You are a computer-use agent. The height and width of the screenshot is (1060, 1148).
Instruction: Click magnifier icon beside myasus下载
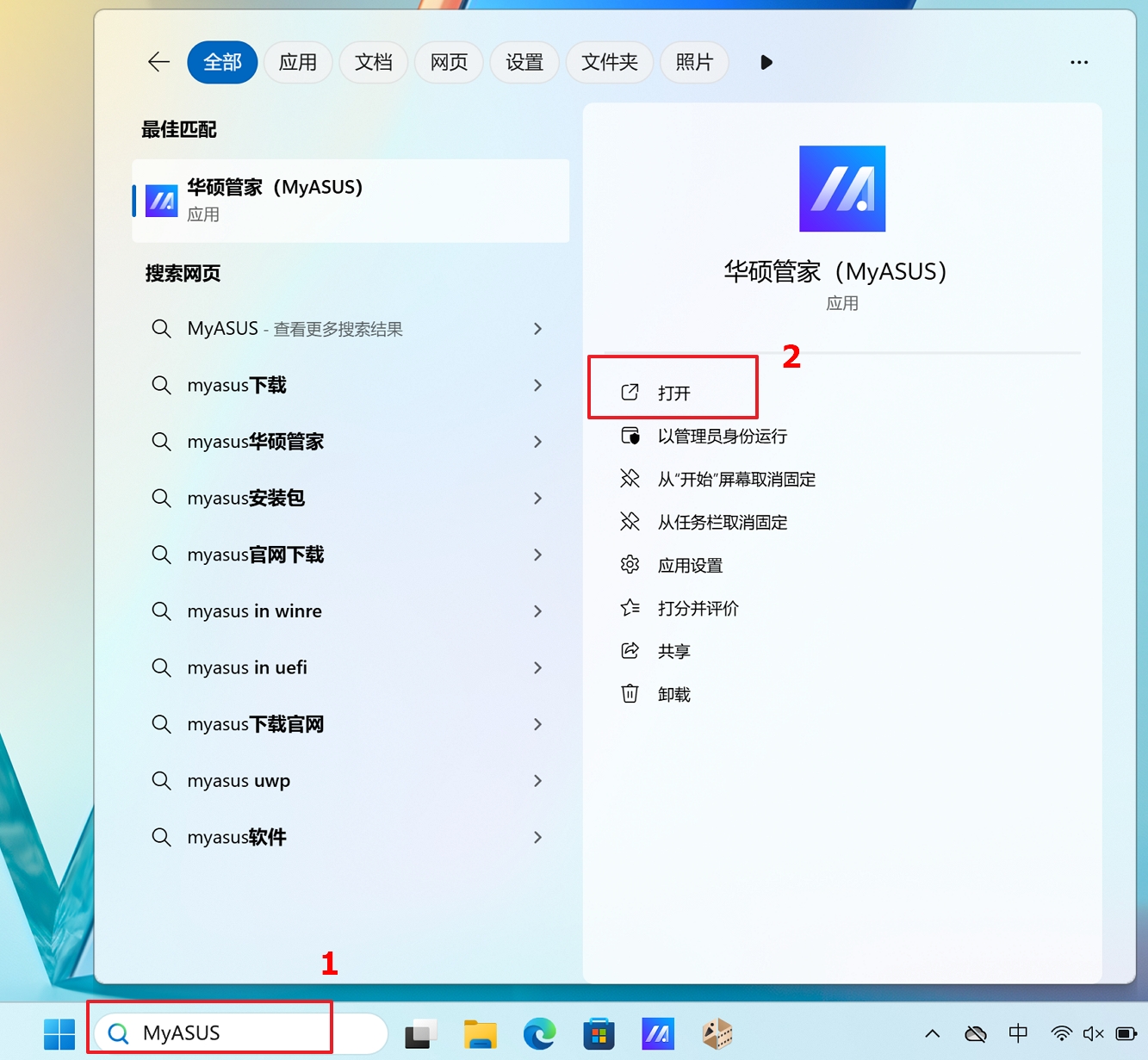point(161,385)
